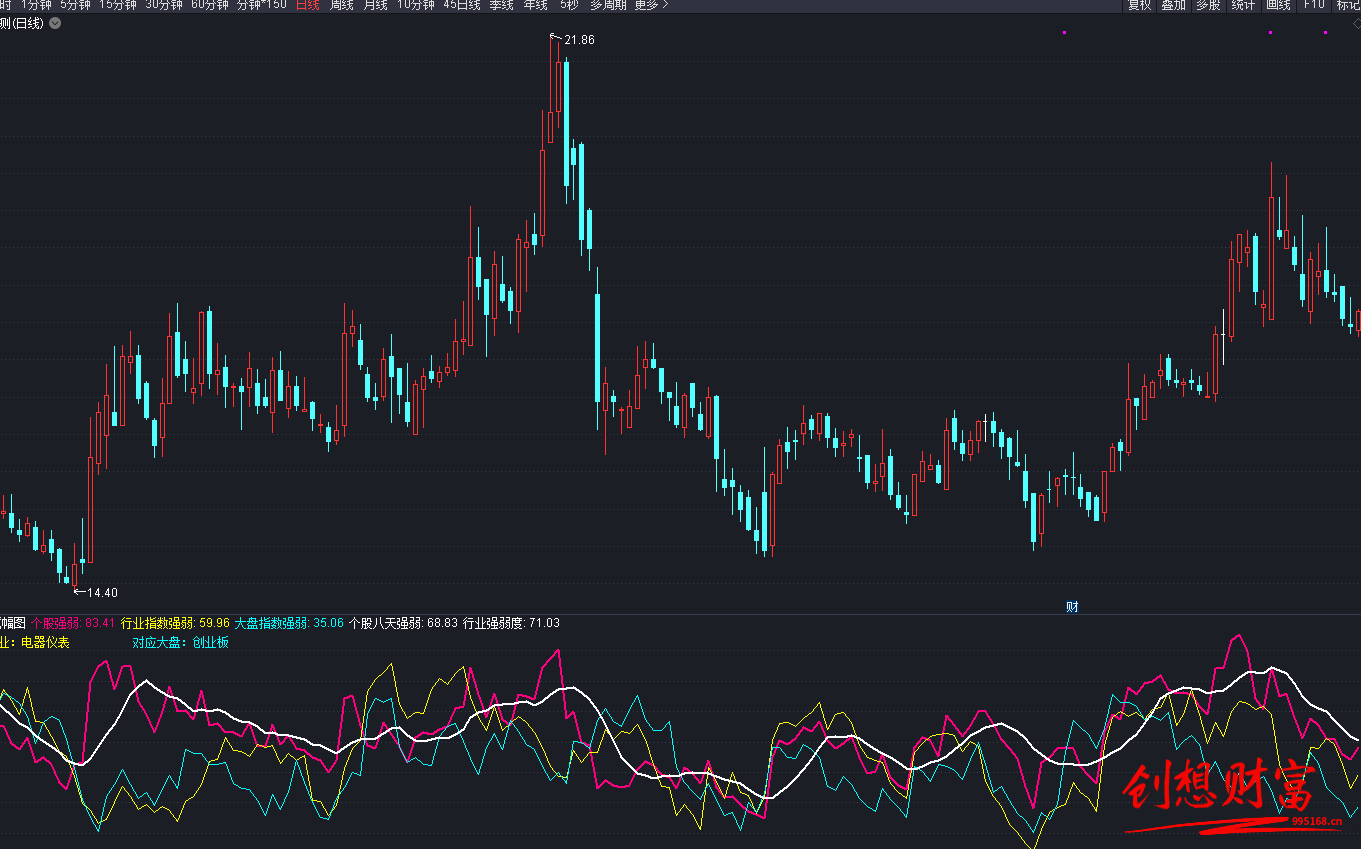
Task: Expand the 更多 periods menu
Action: pyautogui.click(x=652, y=5)
